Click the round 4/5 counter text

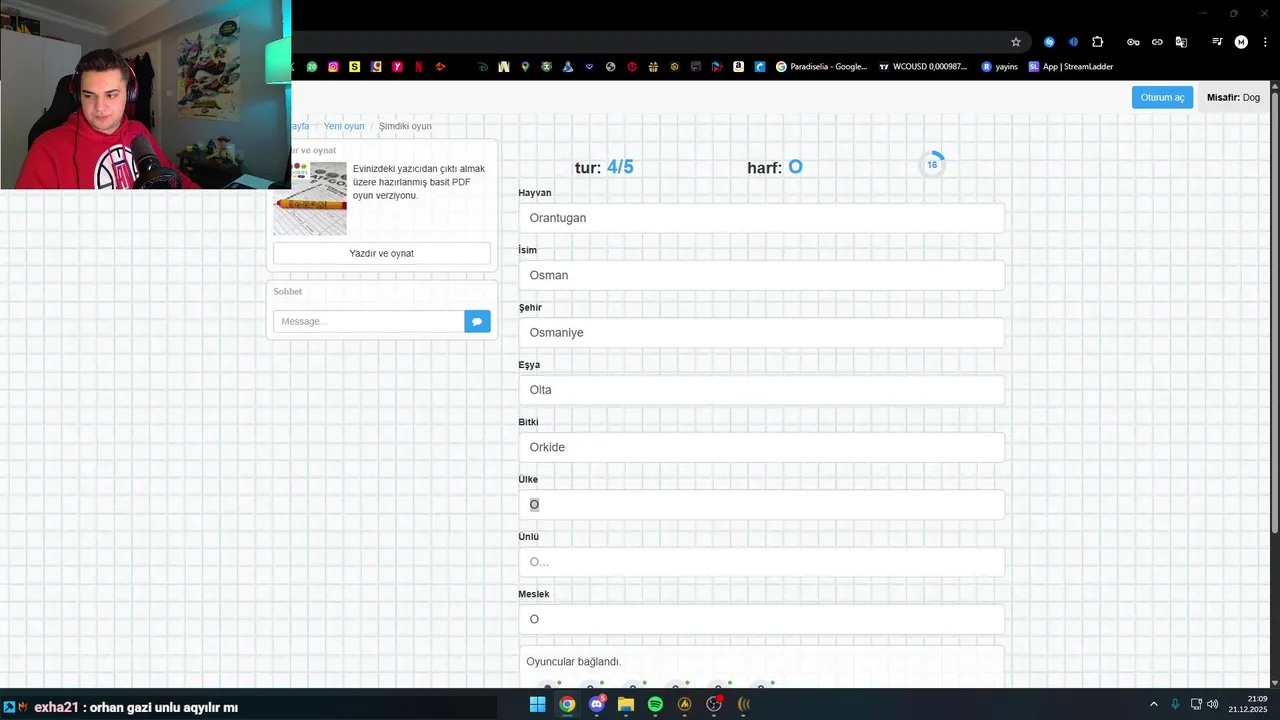click(620, 167)
